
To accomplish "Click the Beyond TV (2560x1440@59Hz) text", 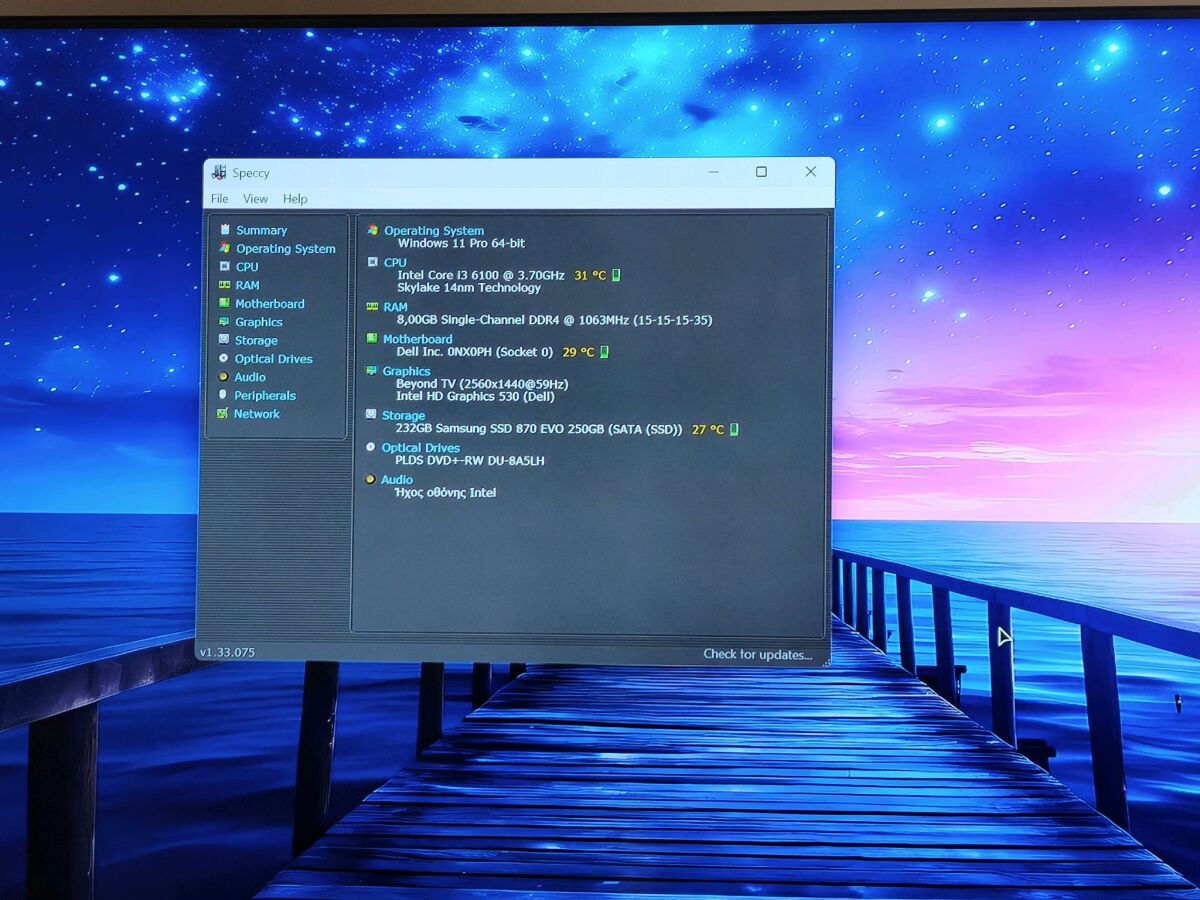I will coord(482,384).
